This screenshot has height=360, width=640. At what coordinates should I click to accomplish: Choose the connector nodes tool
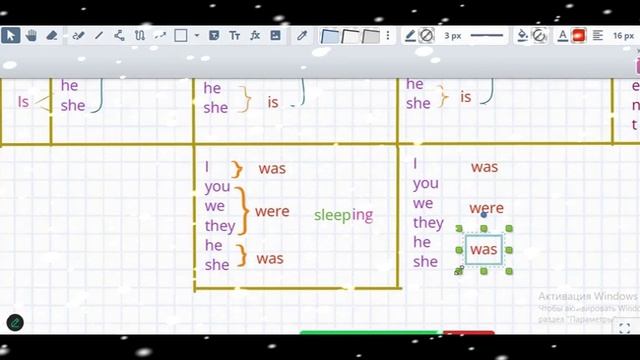pyautogui.click(x=119, y=36)
